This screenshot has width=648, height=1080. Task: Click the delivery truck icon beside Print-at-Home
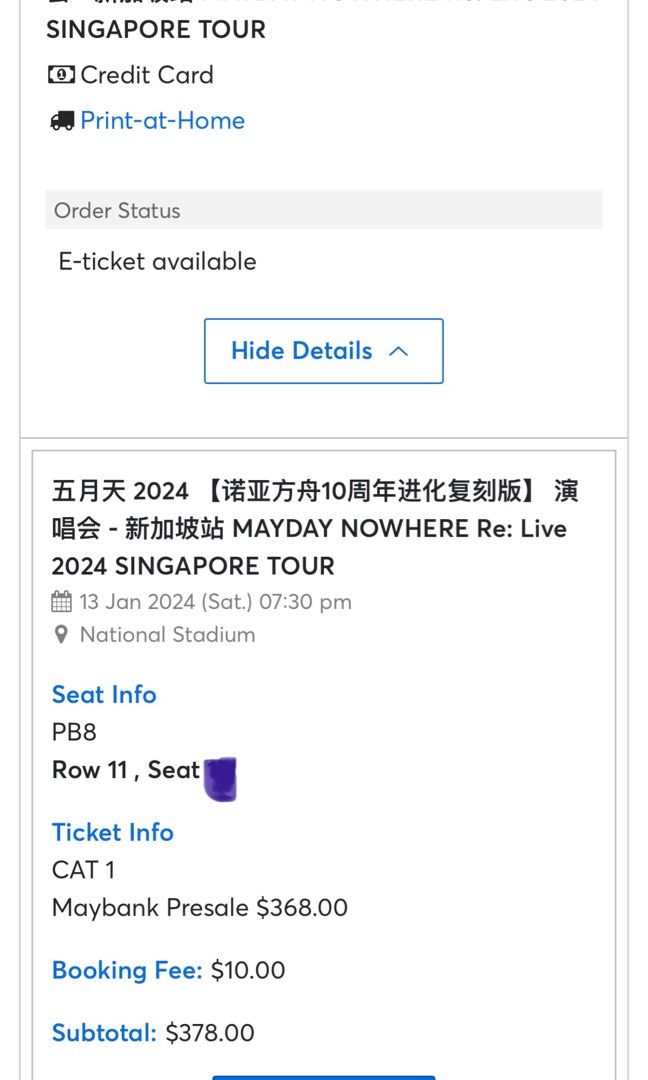point(62,120)
